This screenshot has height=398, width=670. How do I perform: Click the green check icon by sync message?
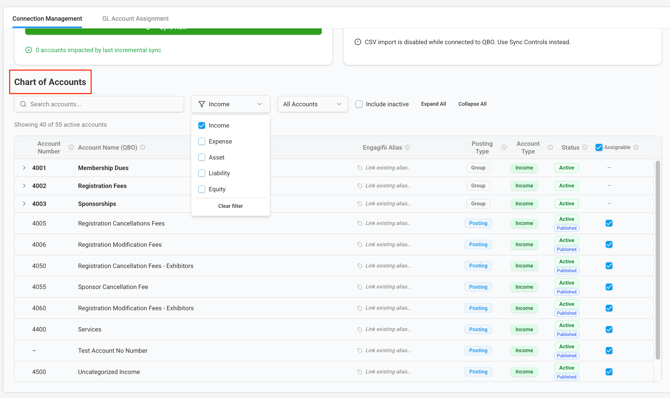coord(28,50)
